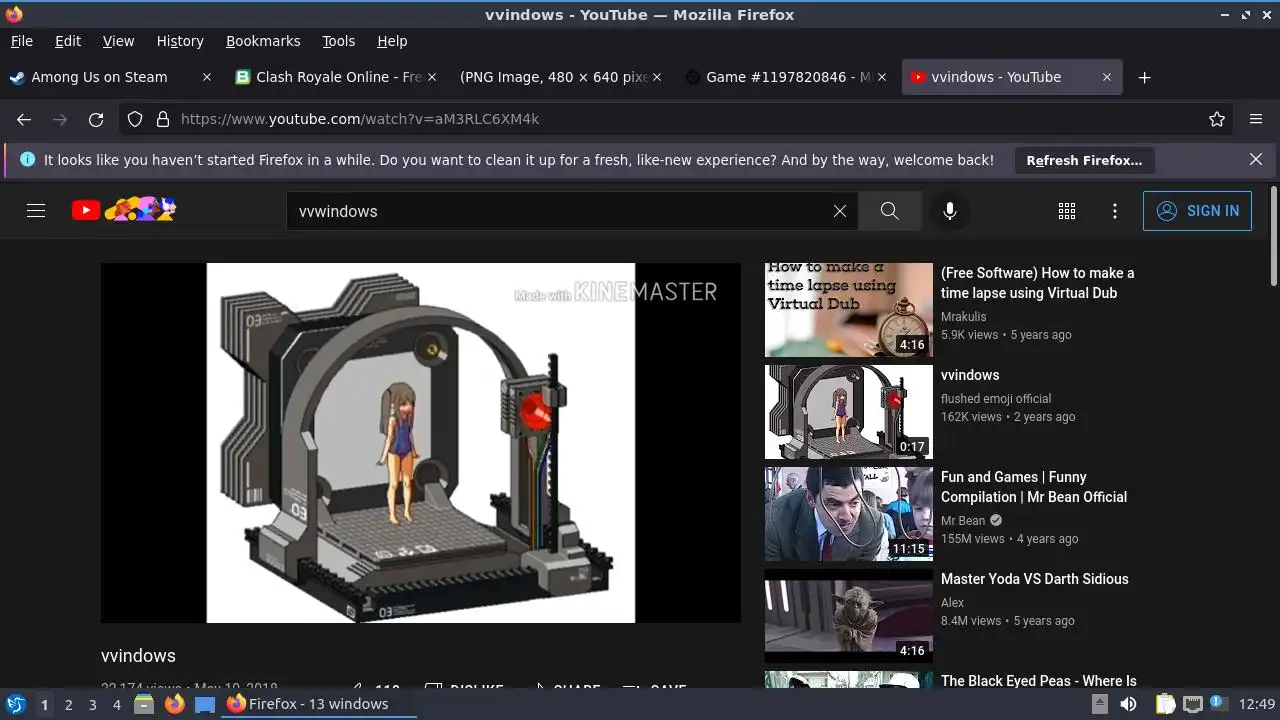The image size is (1280, 720).
Task: Go back with Firefox back arrow
Action: pyautogui.click(x=24, y=119)
